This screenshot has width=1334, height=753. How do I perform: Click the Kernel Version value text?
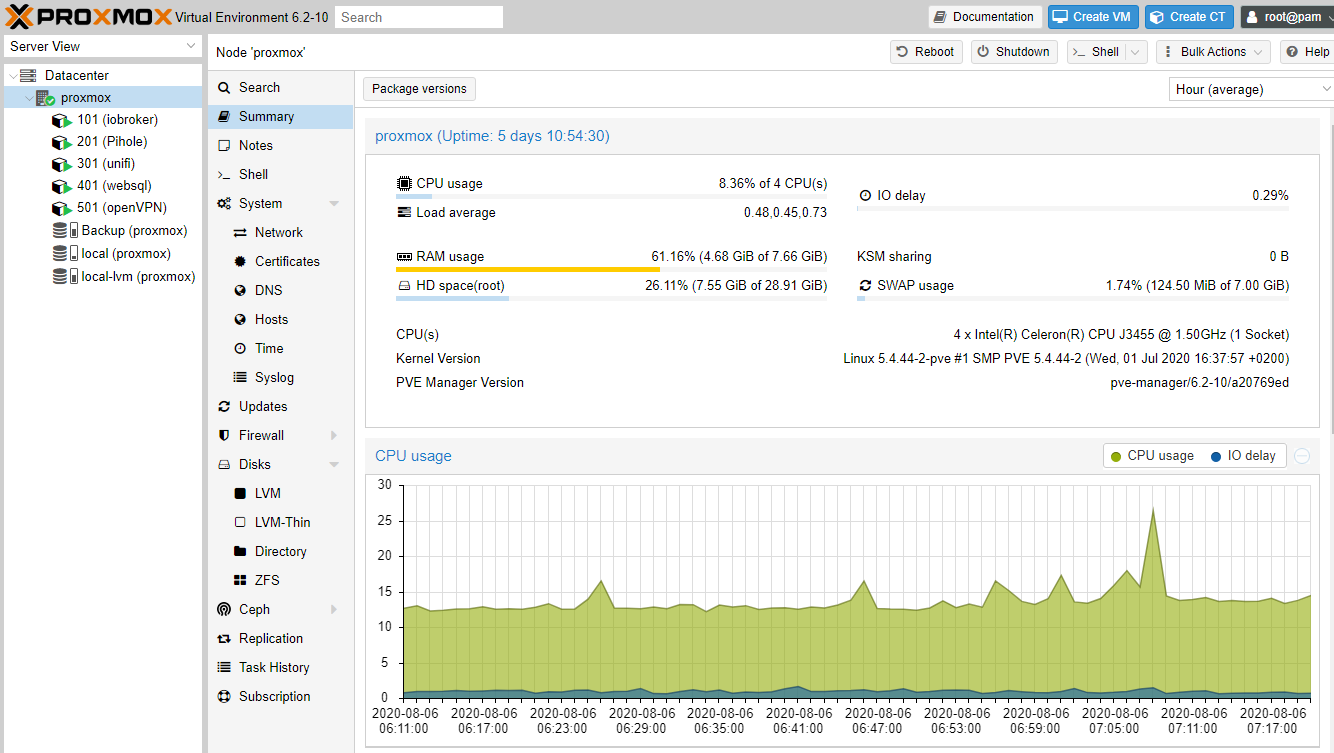click(x=1066, y=358)
